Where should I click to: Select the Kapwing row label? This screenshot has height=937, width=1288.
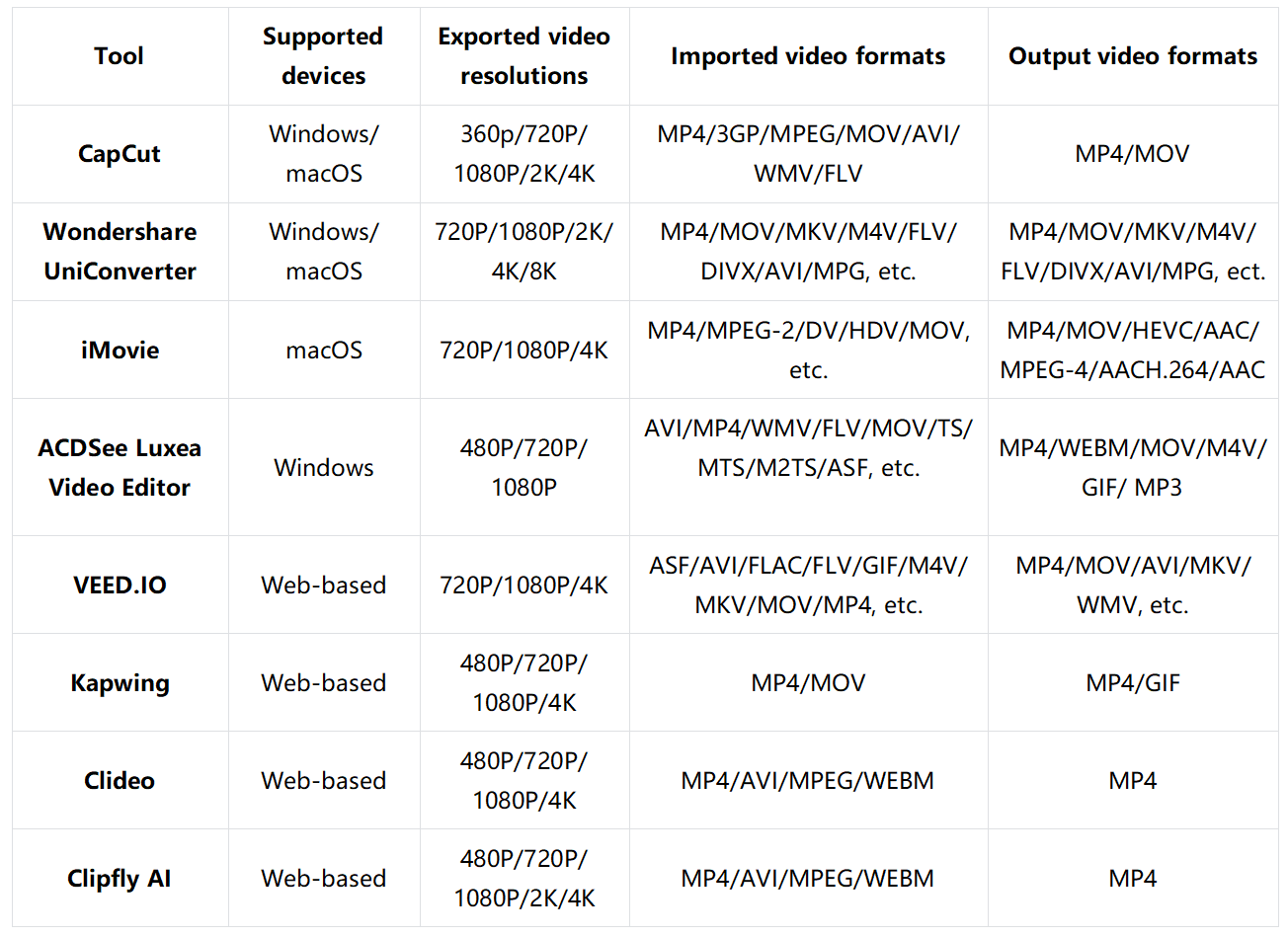click(x=120, y=683)
